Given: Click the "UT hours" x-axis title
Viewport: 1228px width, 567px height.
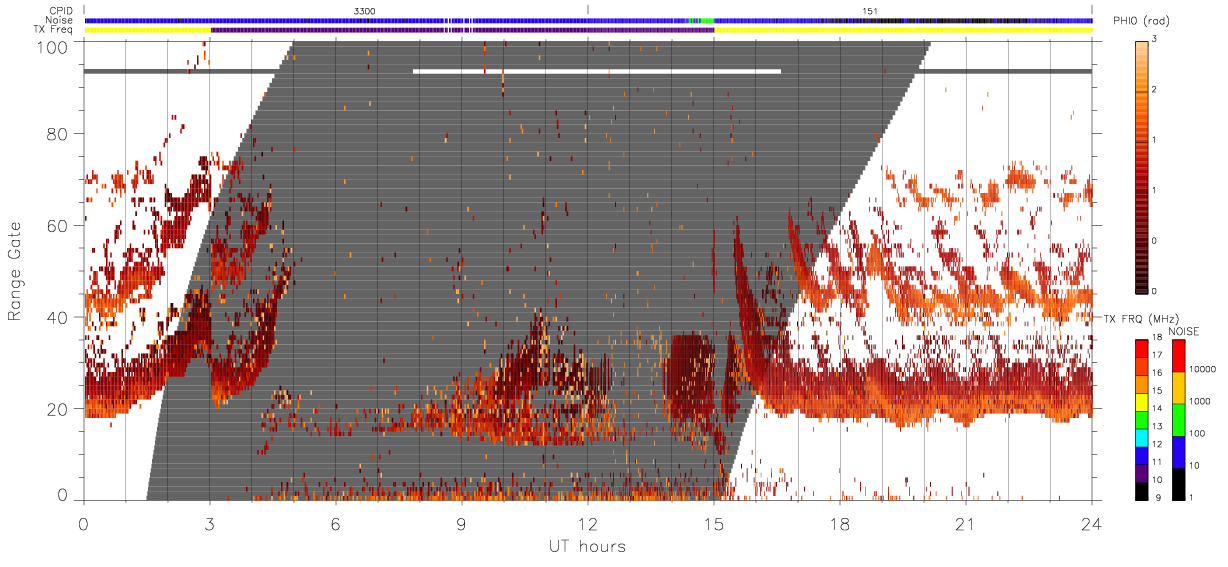Looking at the screenshot, I should click(587, 546).
